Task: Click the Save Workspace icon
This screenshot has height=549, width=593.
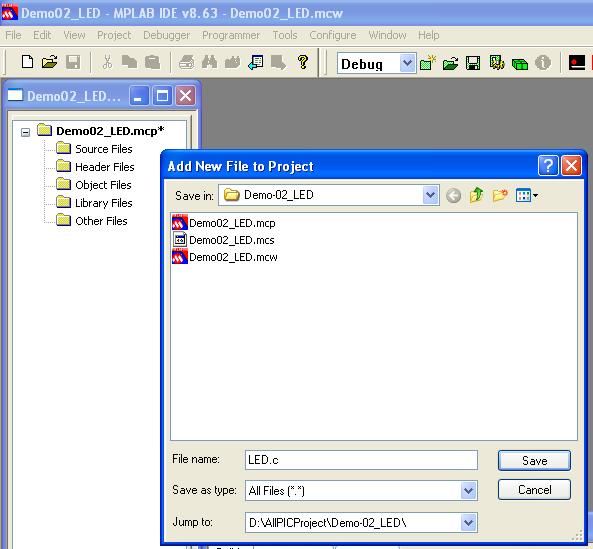Action: [x=473, y=63]
